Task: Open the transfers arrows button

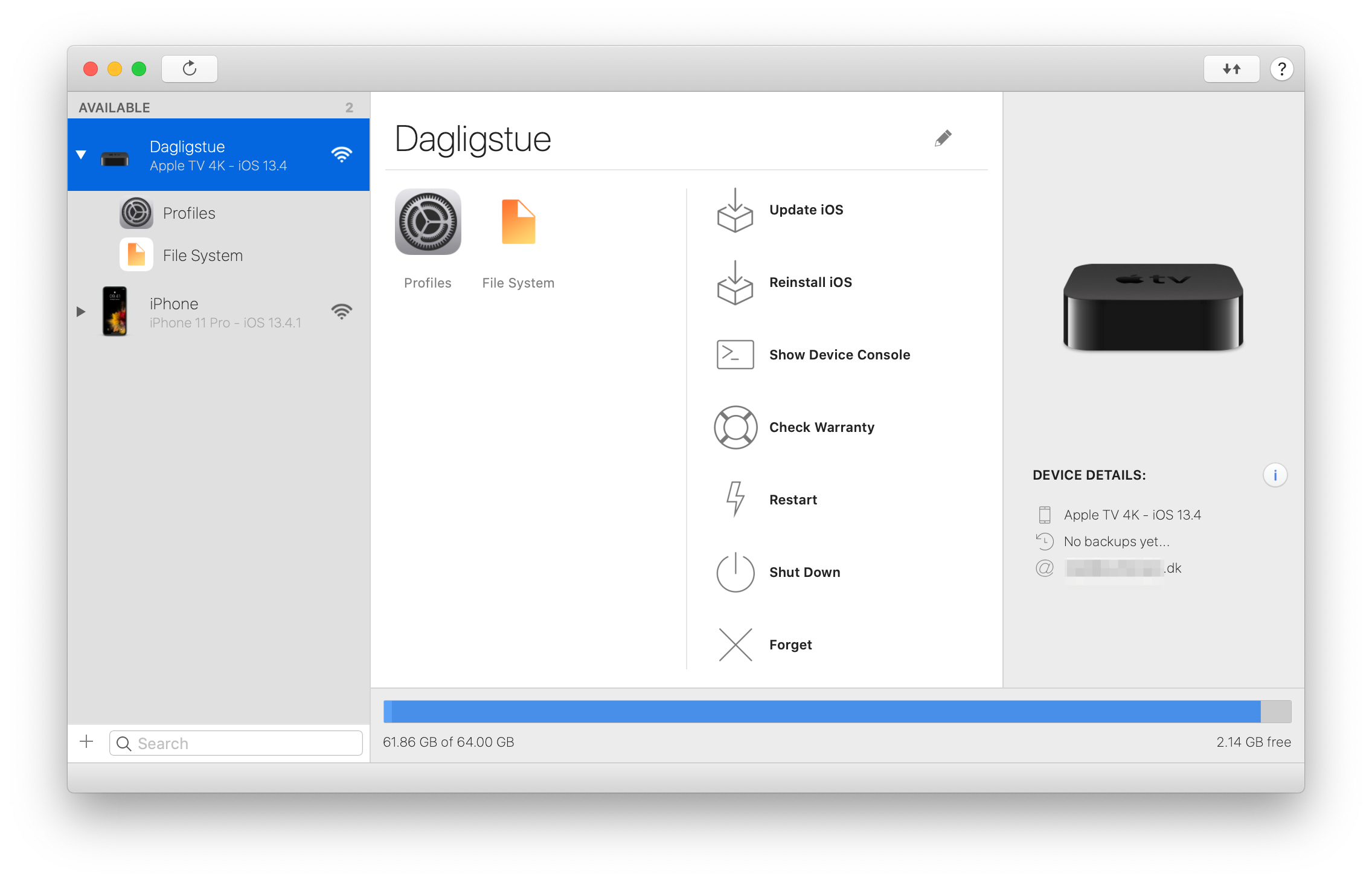Action: tap(1231, 69)
